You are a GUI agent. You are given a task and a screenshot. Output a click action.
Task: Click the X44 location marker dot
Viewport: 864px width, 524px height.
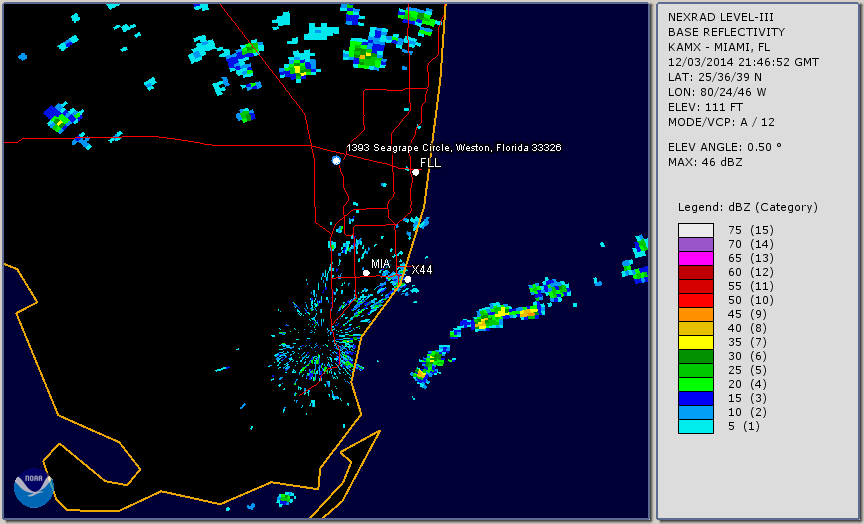click(x=408, y=280)
